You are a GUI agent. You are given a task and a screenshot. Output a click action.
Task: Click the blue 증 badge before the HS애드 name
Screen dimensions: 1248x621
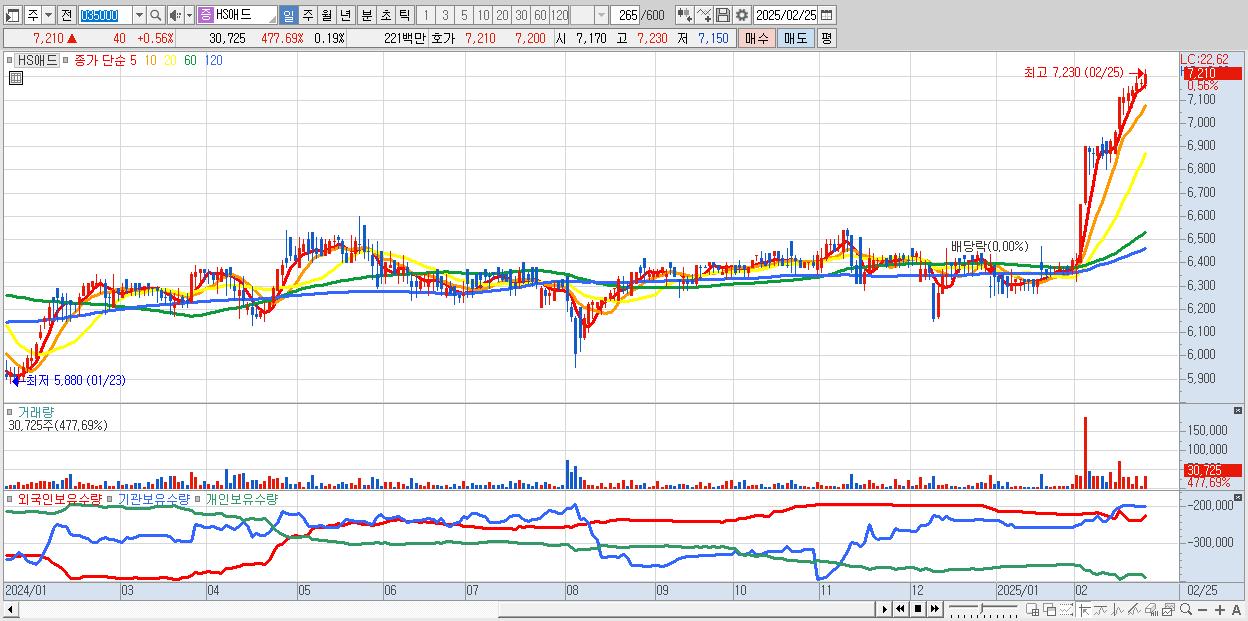tap(205, 15)
